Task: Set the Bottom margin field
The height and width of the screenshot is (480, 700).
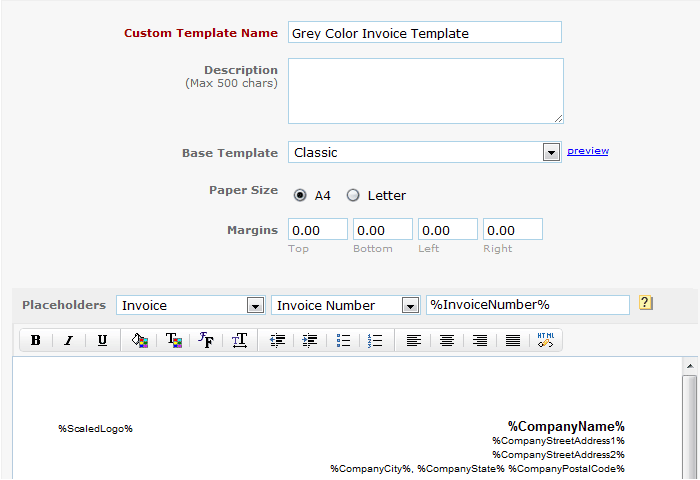Action: coord(383,230)
